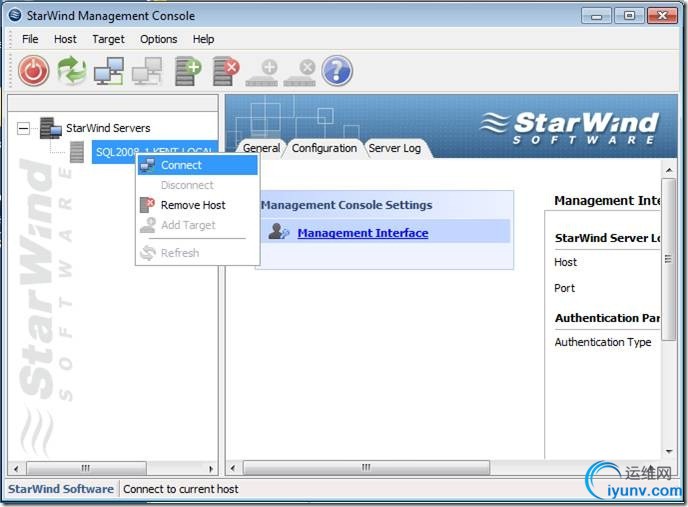688x507 pixels.
Task: Switch to the Server Log tab
Action: coord(394,148)
